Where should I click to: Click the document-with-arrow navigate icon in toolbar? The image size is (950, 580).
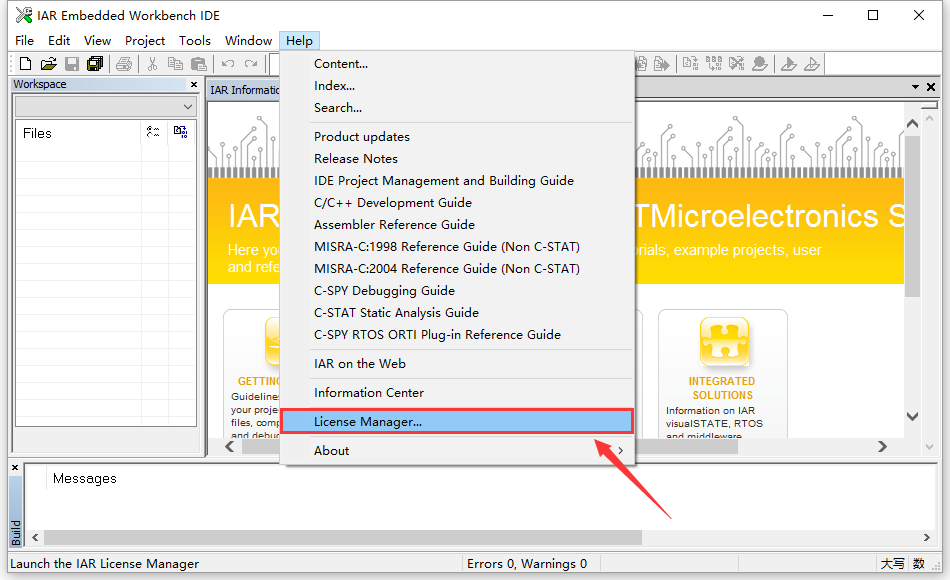(662, 64)
